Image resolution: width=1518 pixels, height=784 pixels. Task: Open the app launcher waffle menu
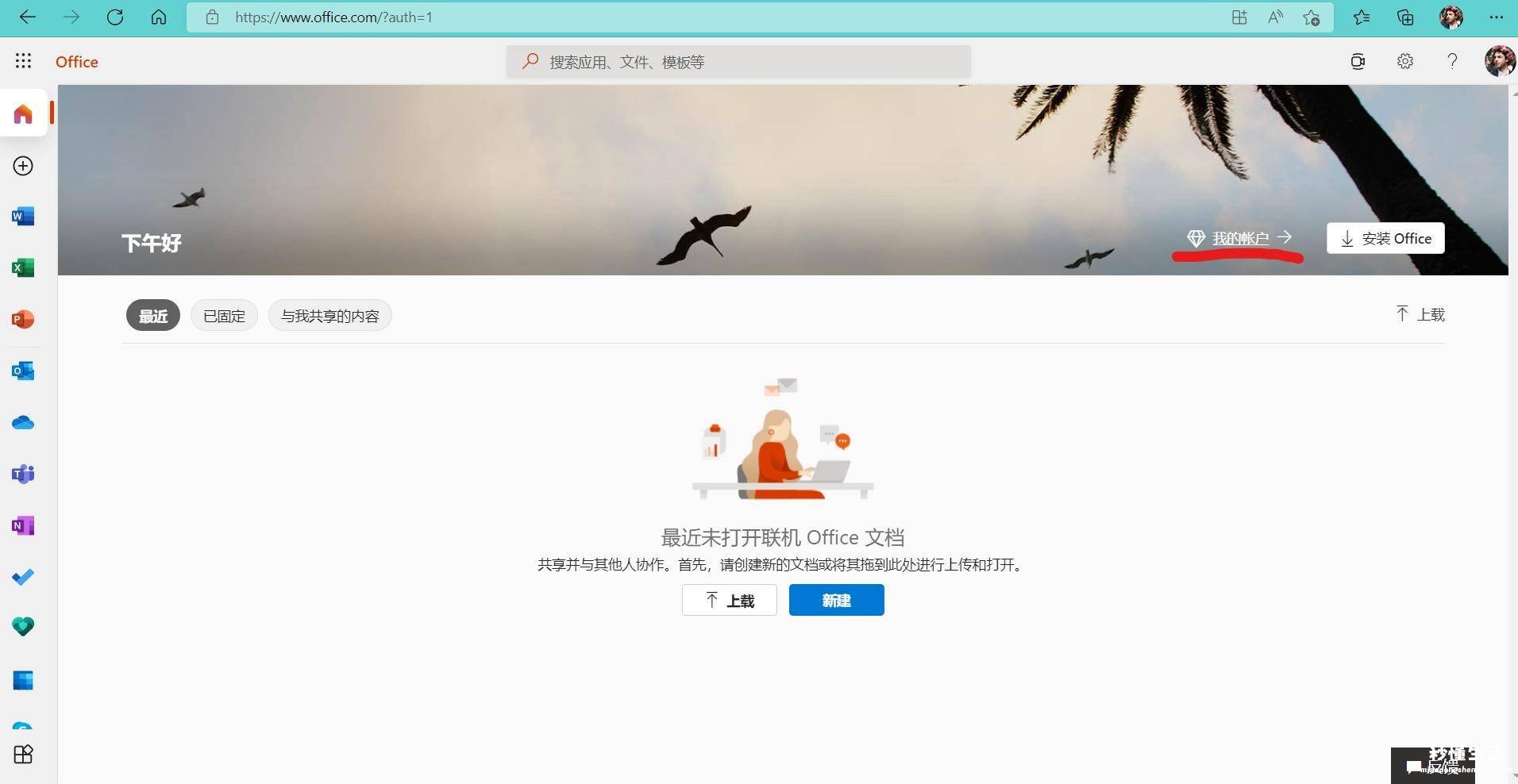(23, 61)
